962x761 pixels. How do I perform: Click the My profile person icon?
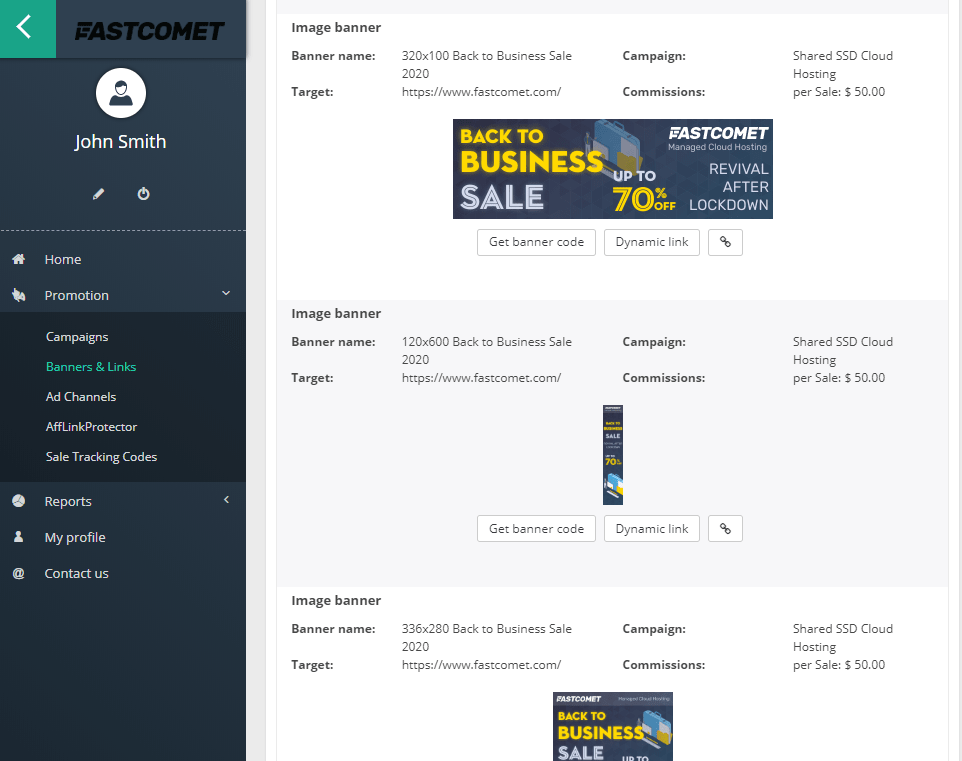[x=18, y=537]
